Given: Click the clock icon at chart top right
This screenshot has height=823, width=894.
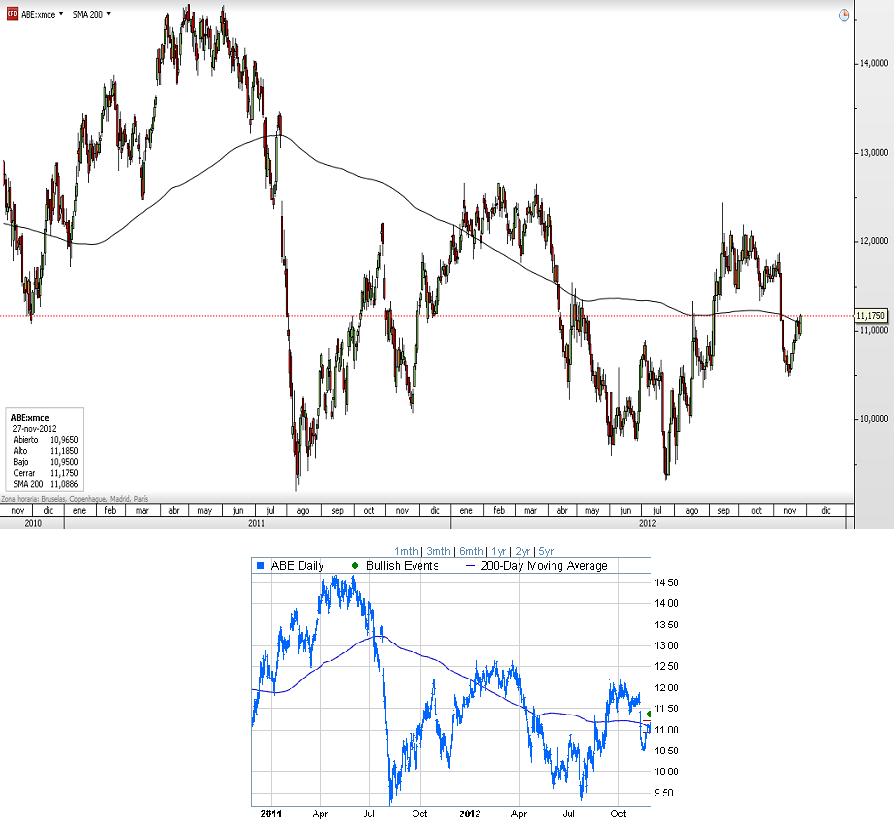Looking at the screenshot, I should coord(844,15).
